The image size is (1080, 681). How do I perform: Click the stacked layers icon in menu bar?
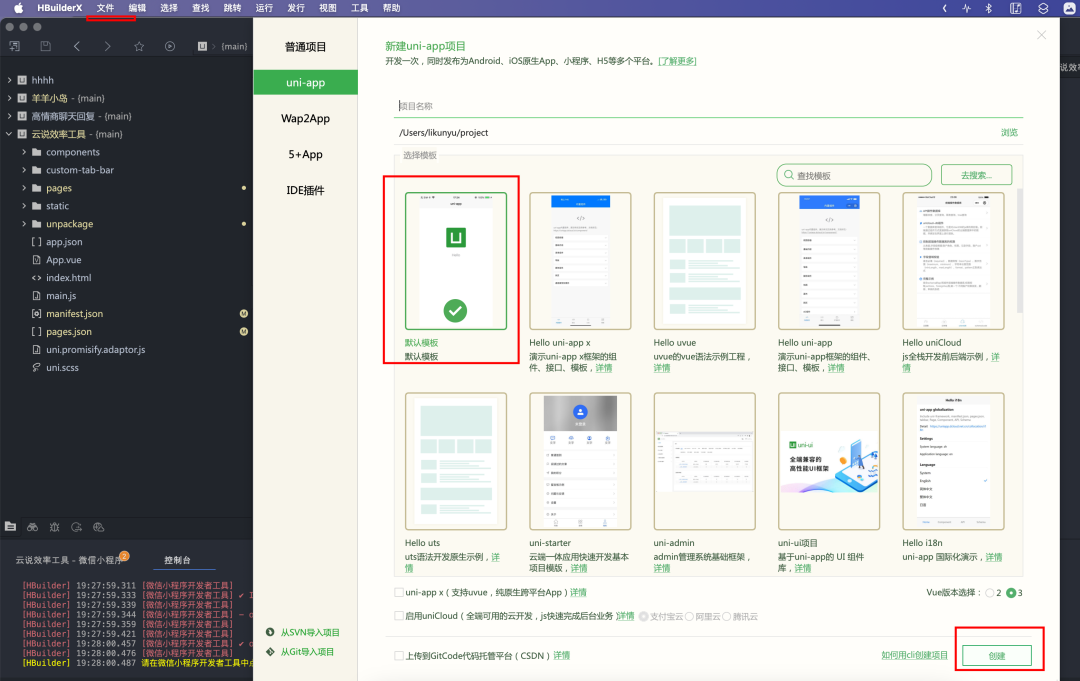click(1043, 8)
